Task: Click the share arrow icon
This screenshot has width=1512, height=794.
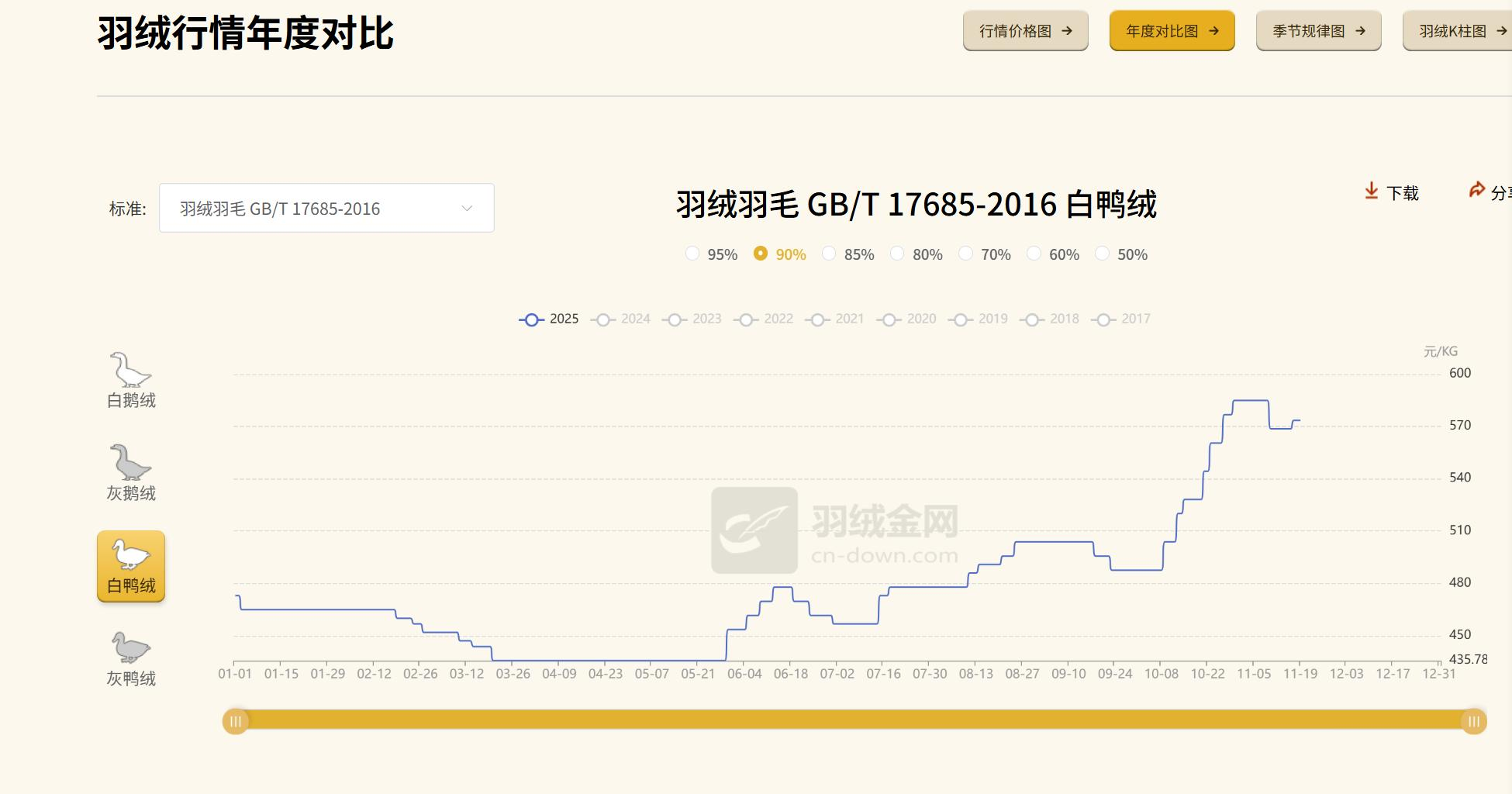Action: click(1476, 191)
